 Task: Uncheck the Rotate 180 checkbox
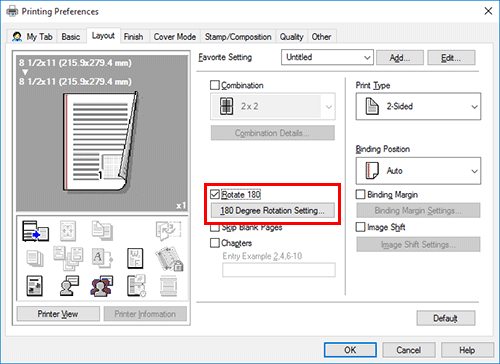(215, 194)
